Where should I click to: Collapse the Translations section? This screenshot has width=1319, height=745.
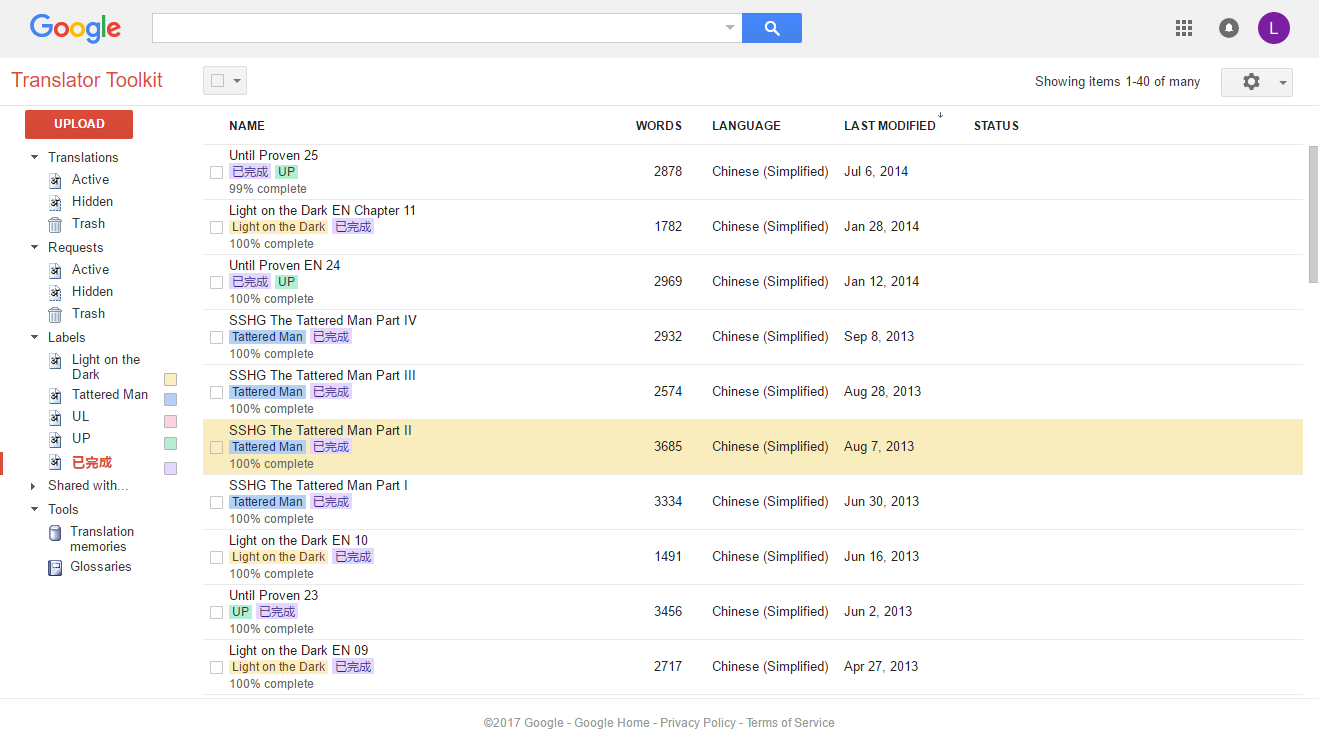(34, 157)
